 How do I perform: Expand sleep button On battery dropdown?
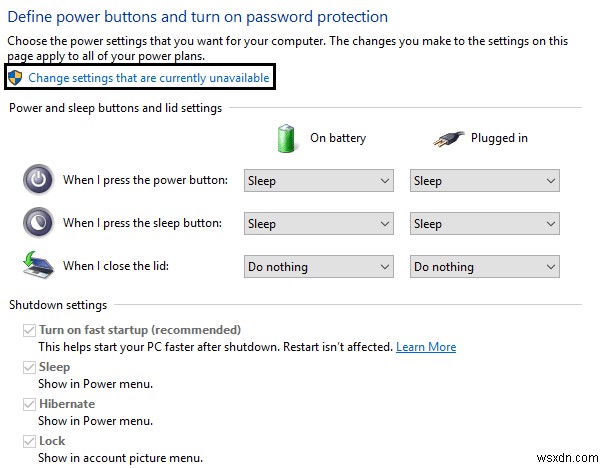pyautogui.click(x=319, y=224)
